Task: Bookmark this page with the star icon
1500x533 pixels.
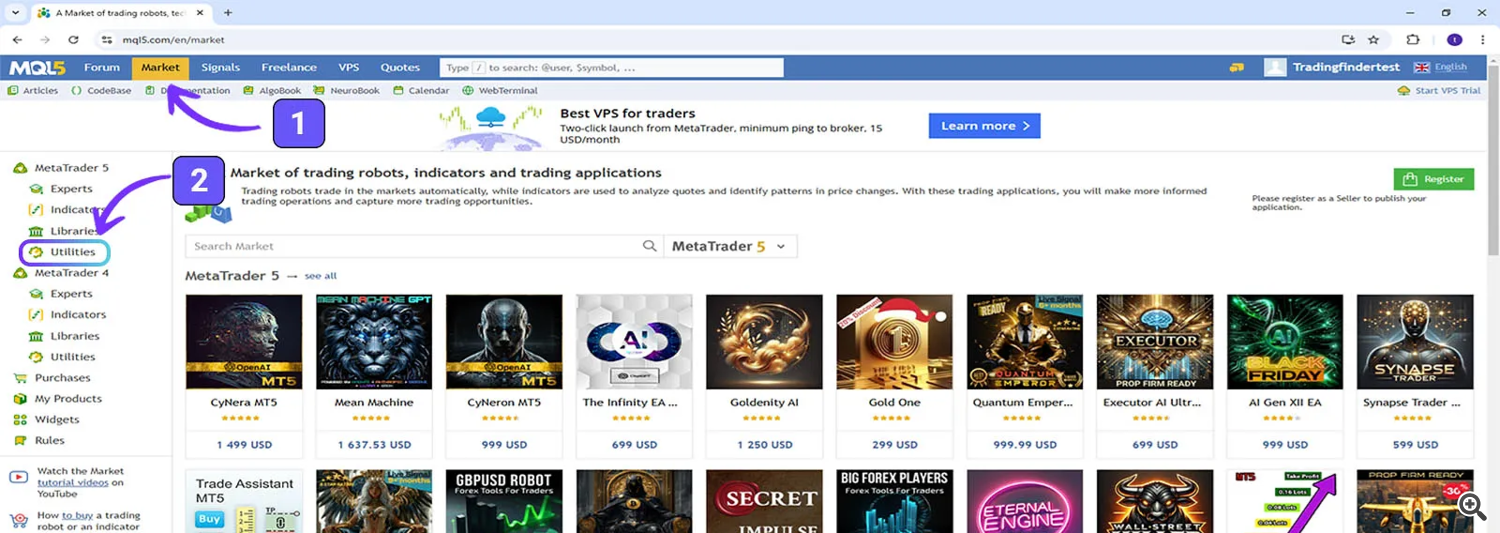Action: (x=1373, y=40)
